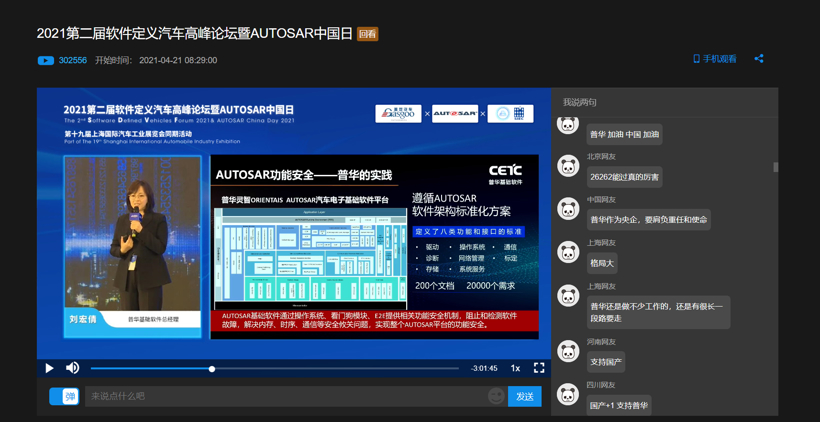Play the forum replay video
Image resolution: width=820 pixels, height=422 pixels.
49,368
